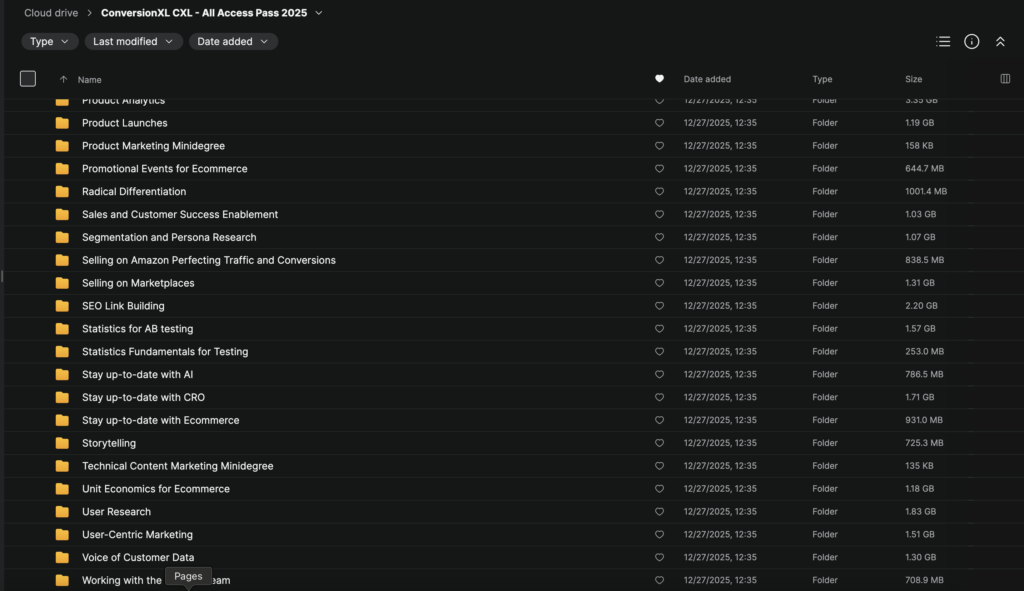This screenshot has width=1024, height=591.
Task: Favorite the User Research folder
Action: tap(659, 512)
